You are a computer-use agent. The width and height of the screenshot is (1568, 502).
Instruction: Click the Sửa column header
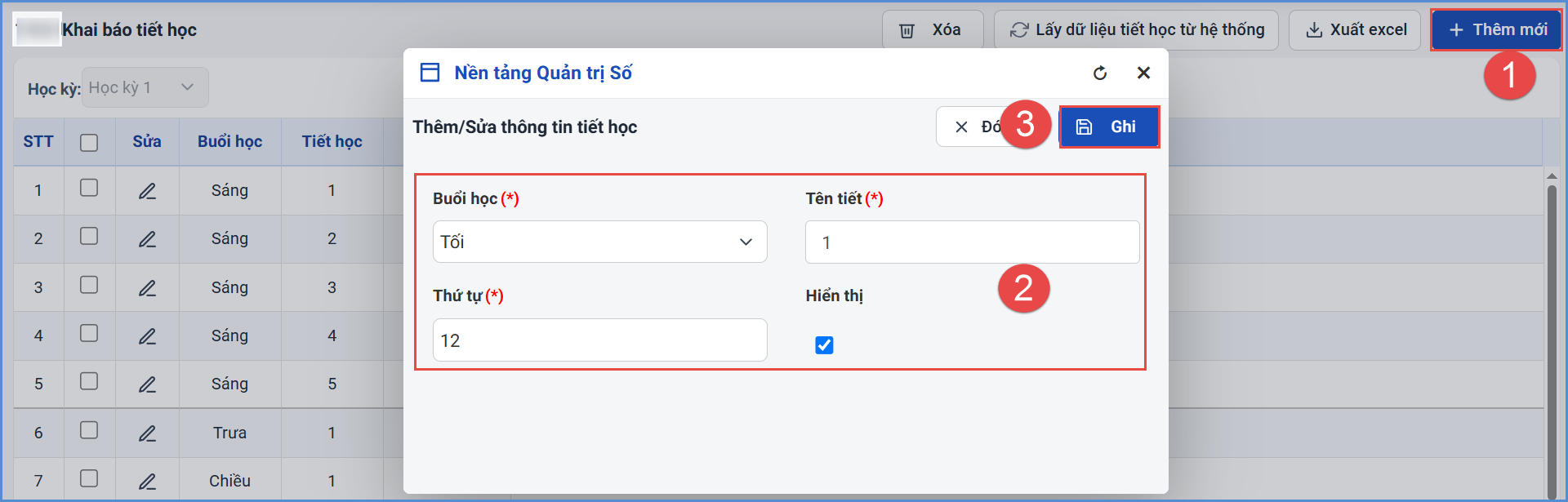(147, 141)
